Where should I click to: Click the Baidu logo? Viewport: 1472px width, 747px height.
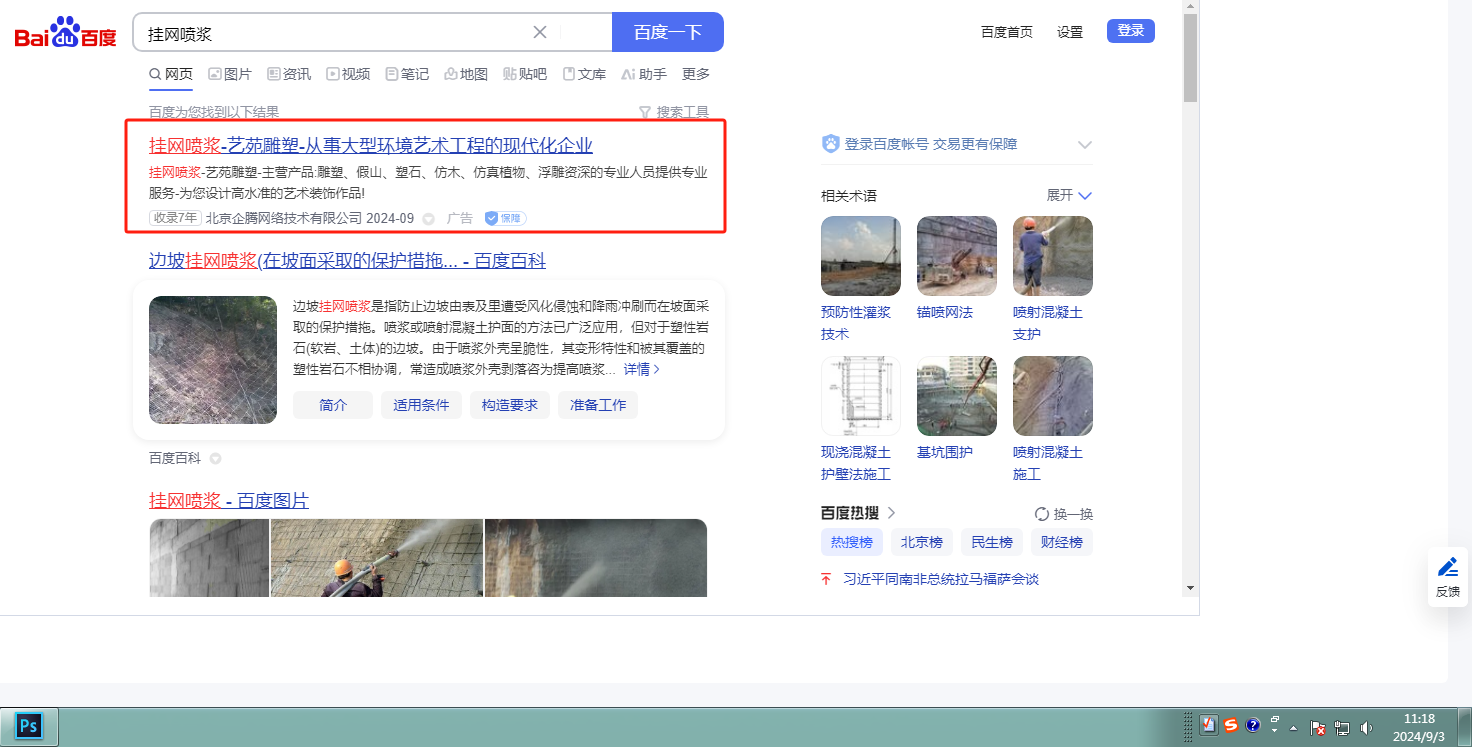66,33
